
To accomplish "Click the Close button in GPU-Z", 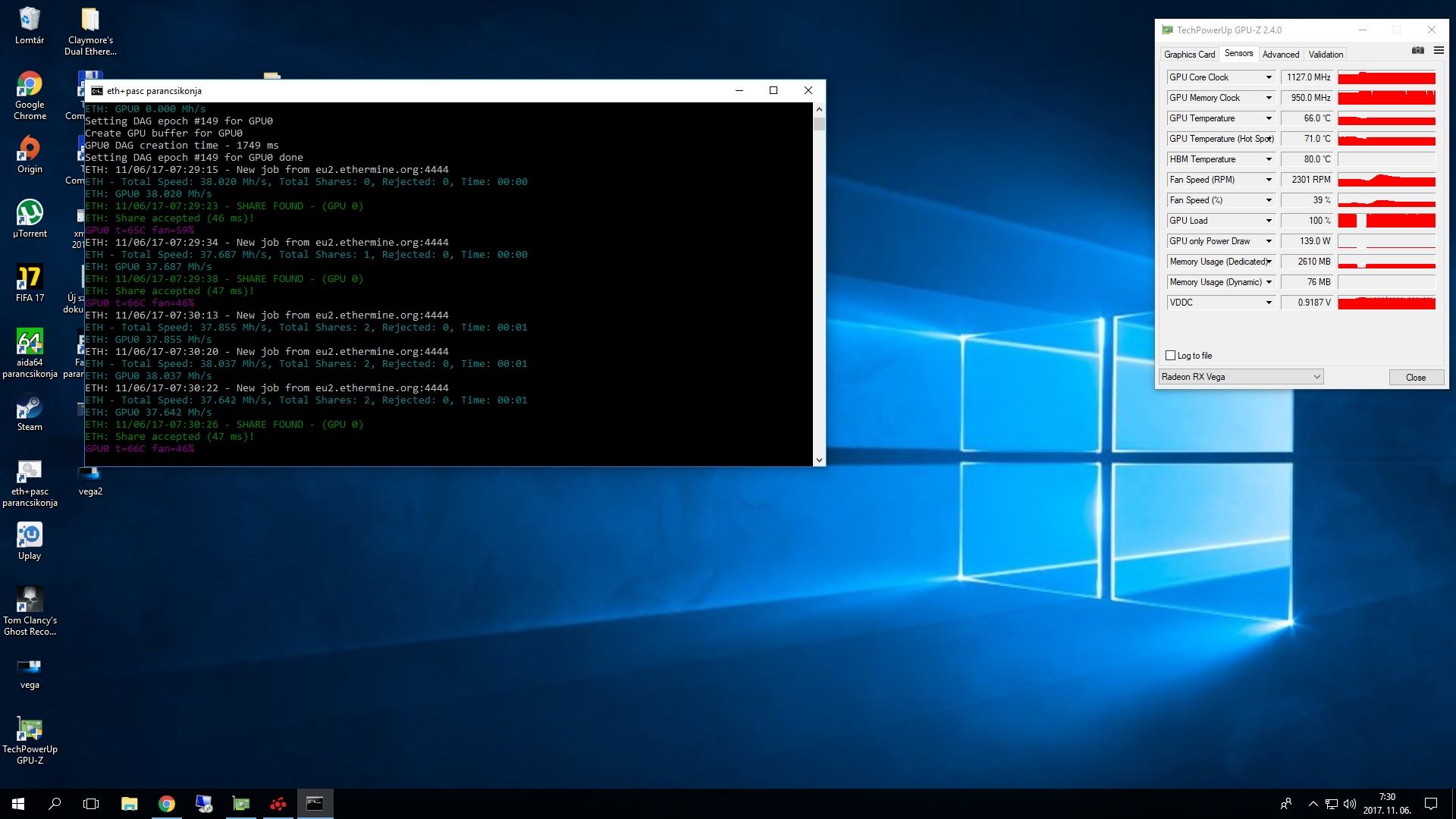I will (x=1415, y=378).
